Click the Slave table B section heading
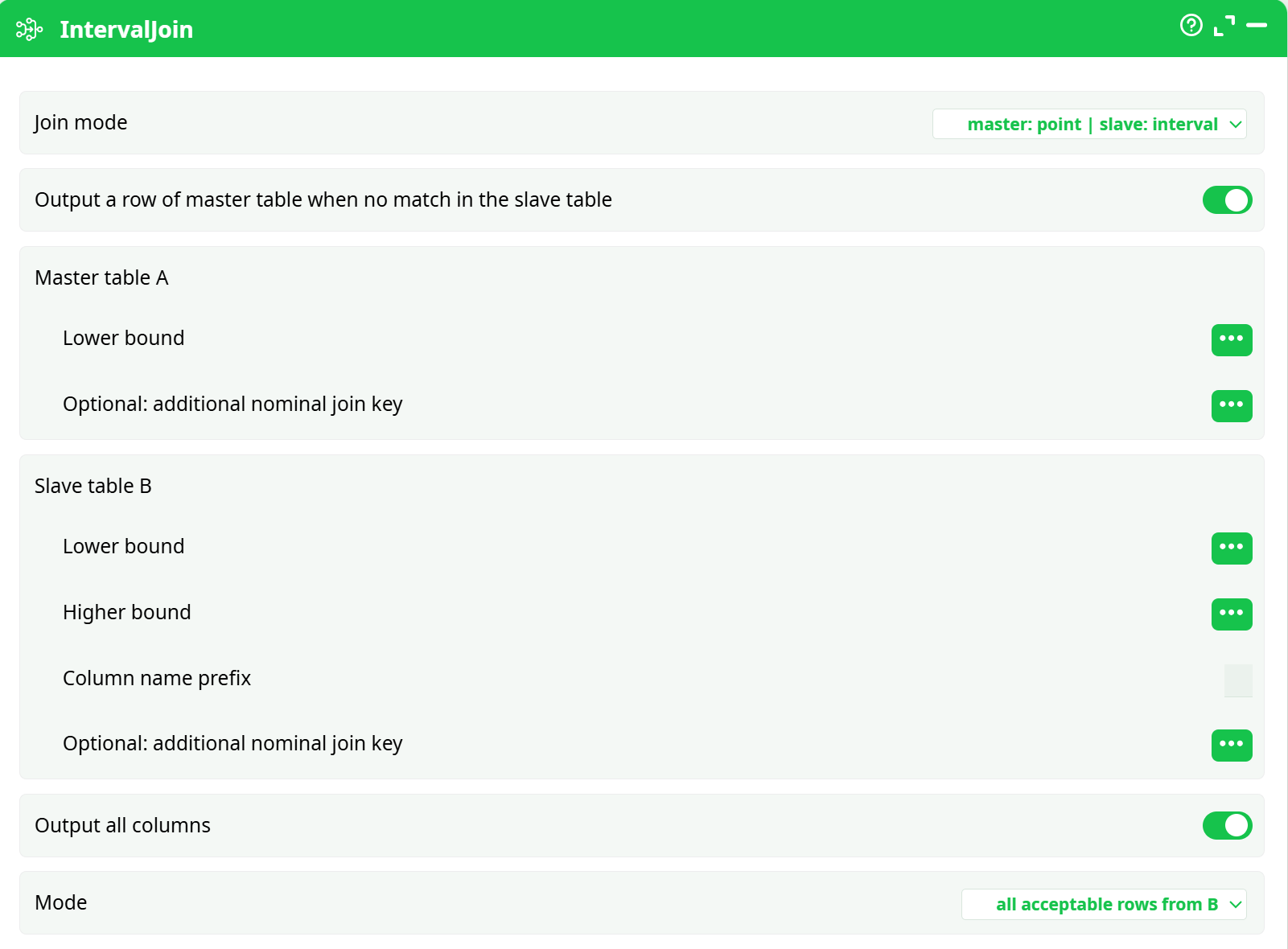1288x949 pixels. point(93,486)
